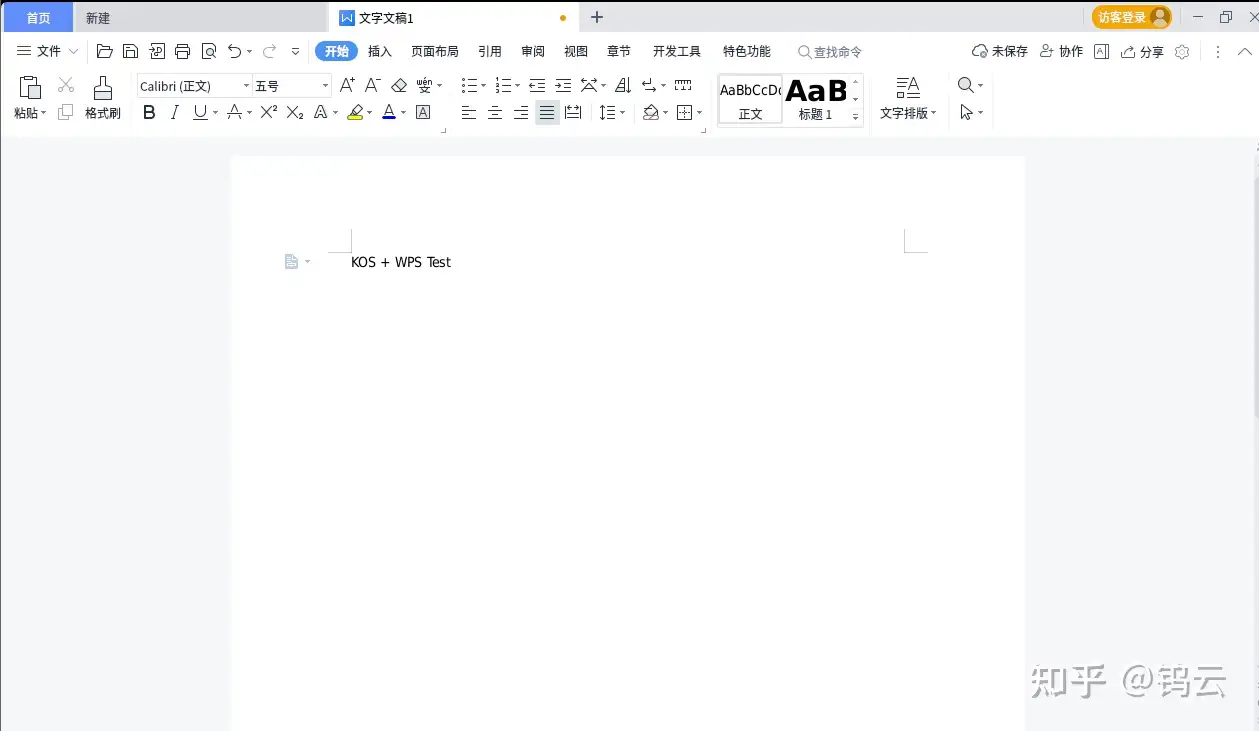Open the print preview icon
The width and height of the screenshot is (1259, 731).
pyautogui.click(x=209, y=50)
